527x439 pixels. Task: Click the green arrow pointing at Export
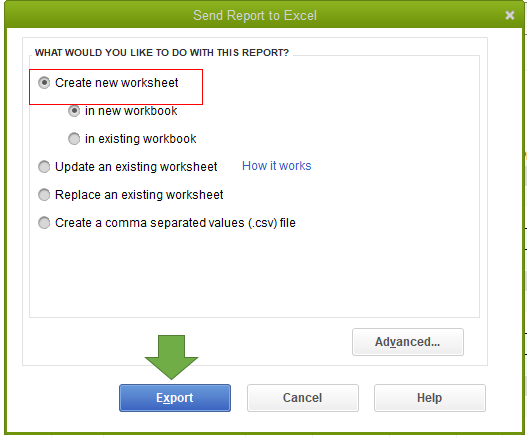click(171, 357)
